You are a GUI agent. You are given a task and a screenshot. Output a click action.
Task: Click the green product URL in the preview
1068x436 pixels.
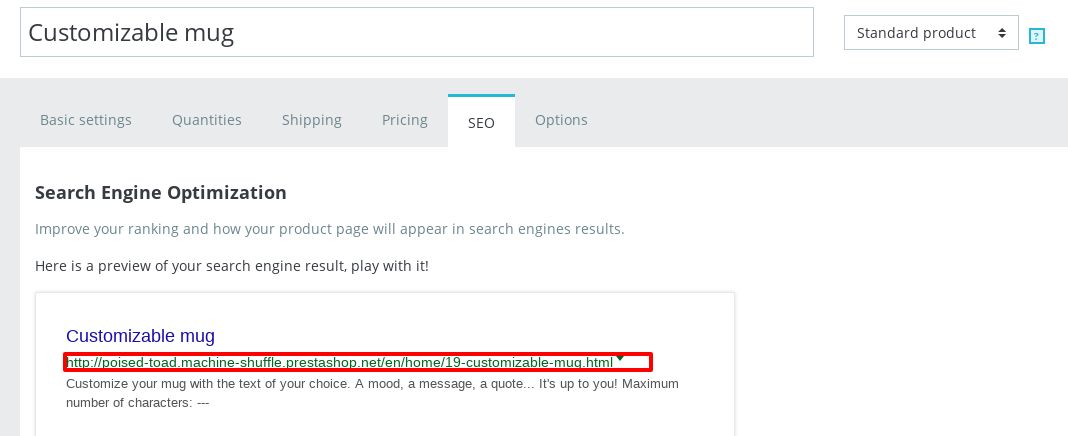(340, 362)
